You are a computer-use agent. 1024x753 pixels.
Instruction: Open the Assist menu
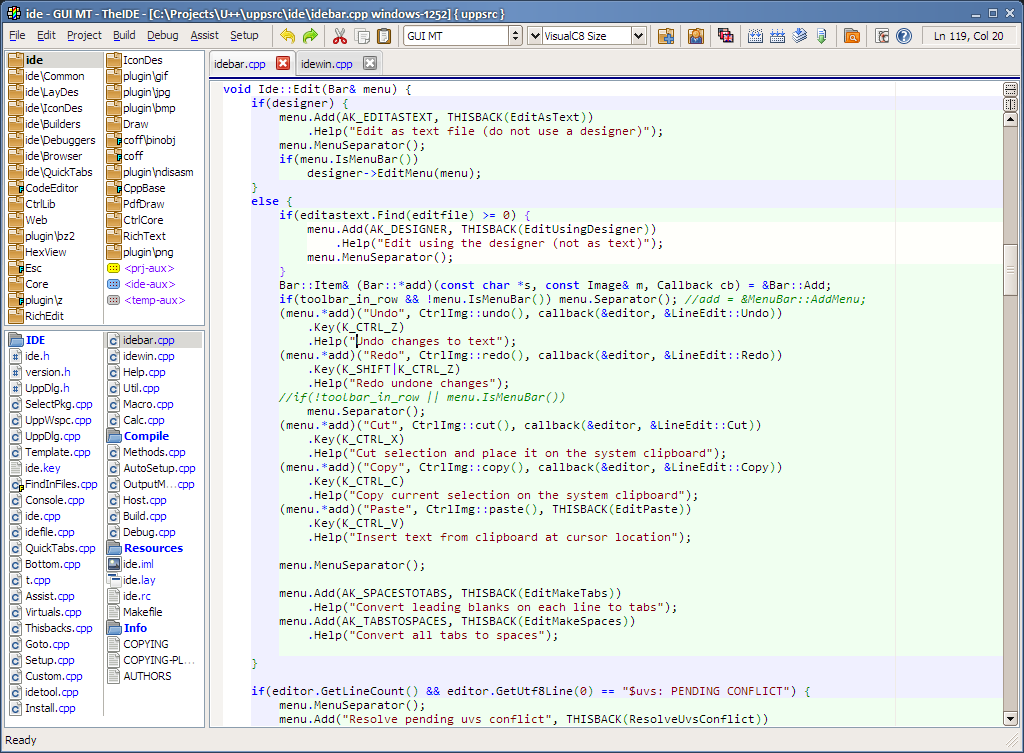204,35
